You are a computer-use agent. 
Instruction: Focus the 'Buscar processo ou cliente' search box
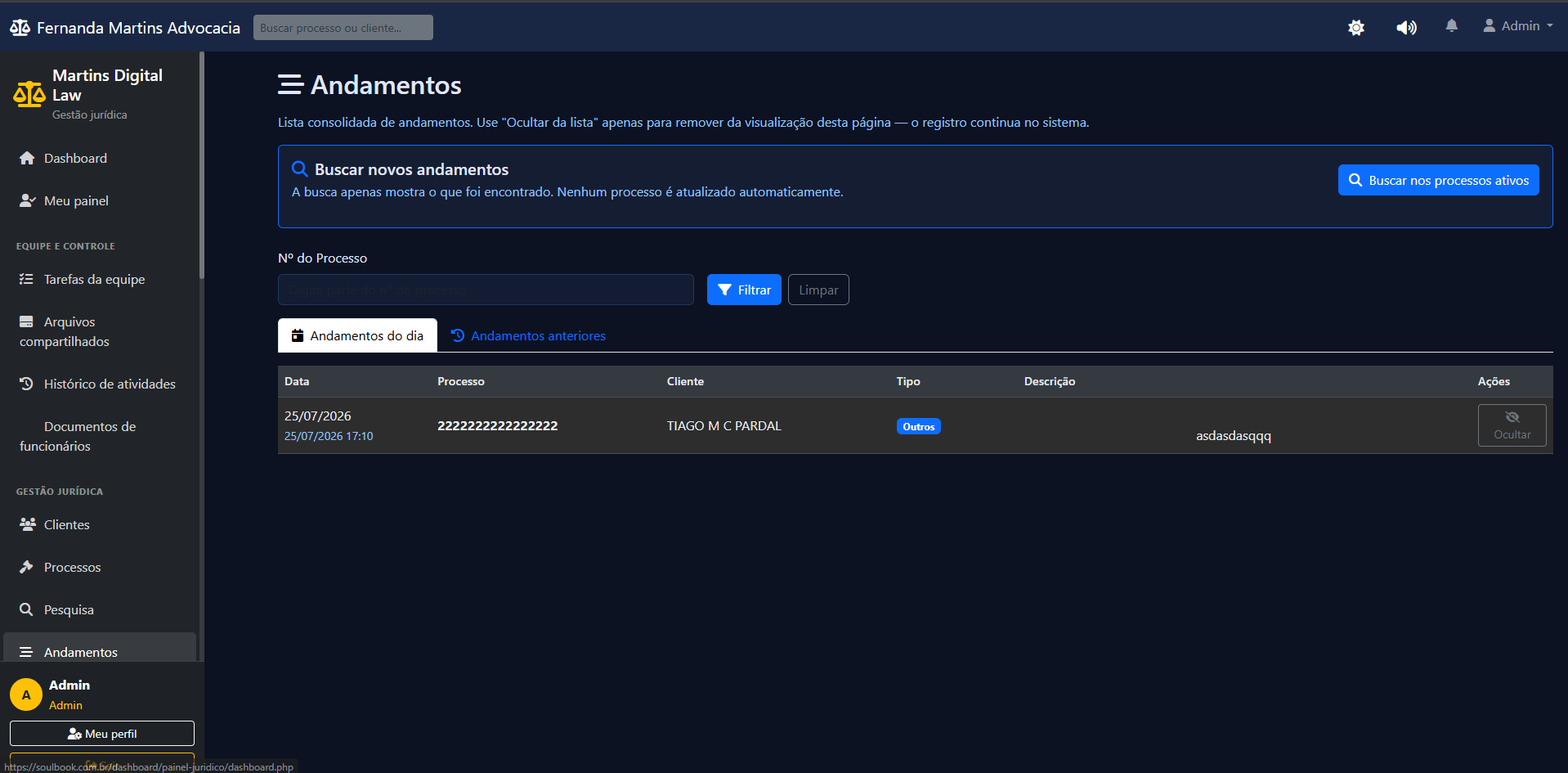tap(343, 28)
